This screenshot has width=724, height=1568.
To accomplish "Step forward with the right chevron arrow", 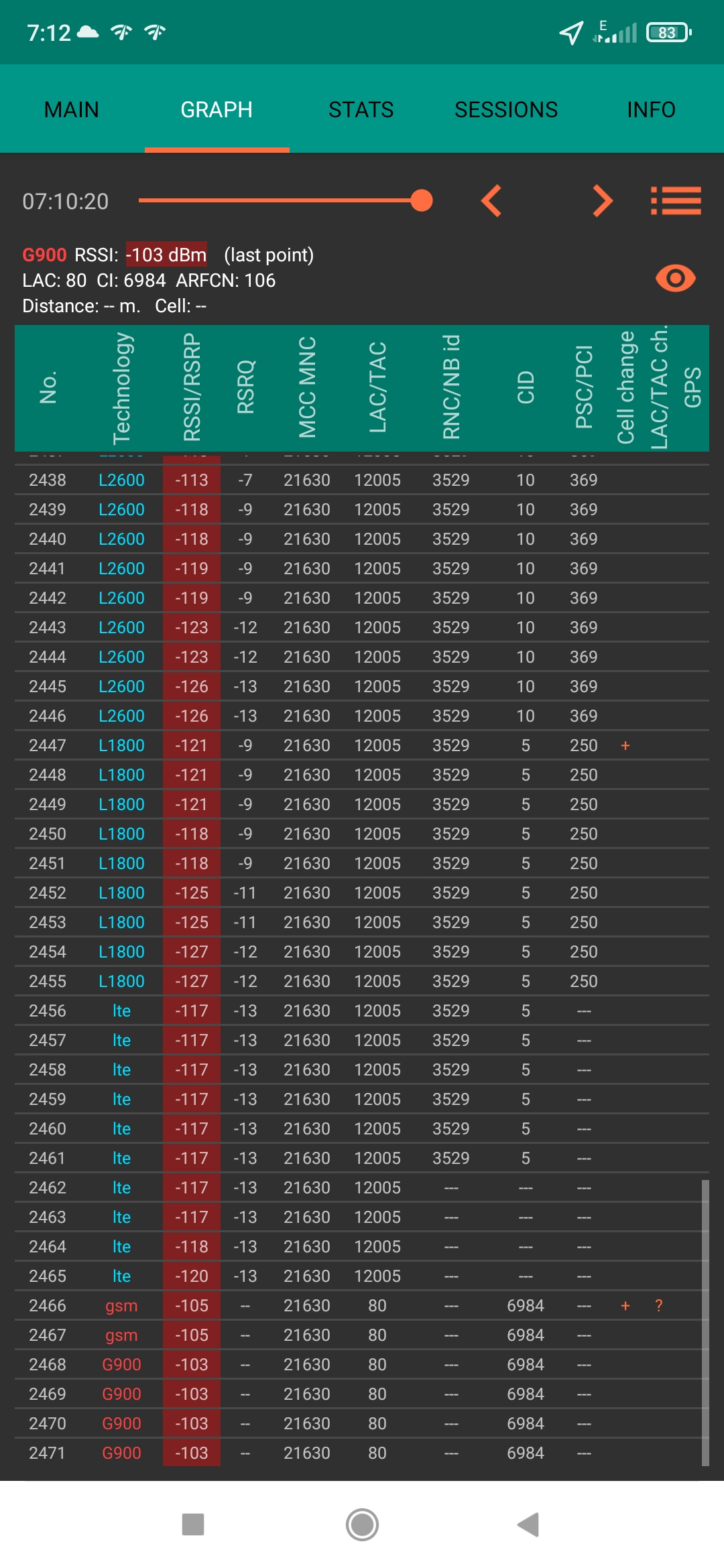I will pyautogui.click(x=603, y=200).
